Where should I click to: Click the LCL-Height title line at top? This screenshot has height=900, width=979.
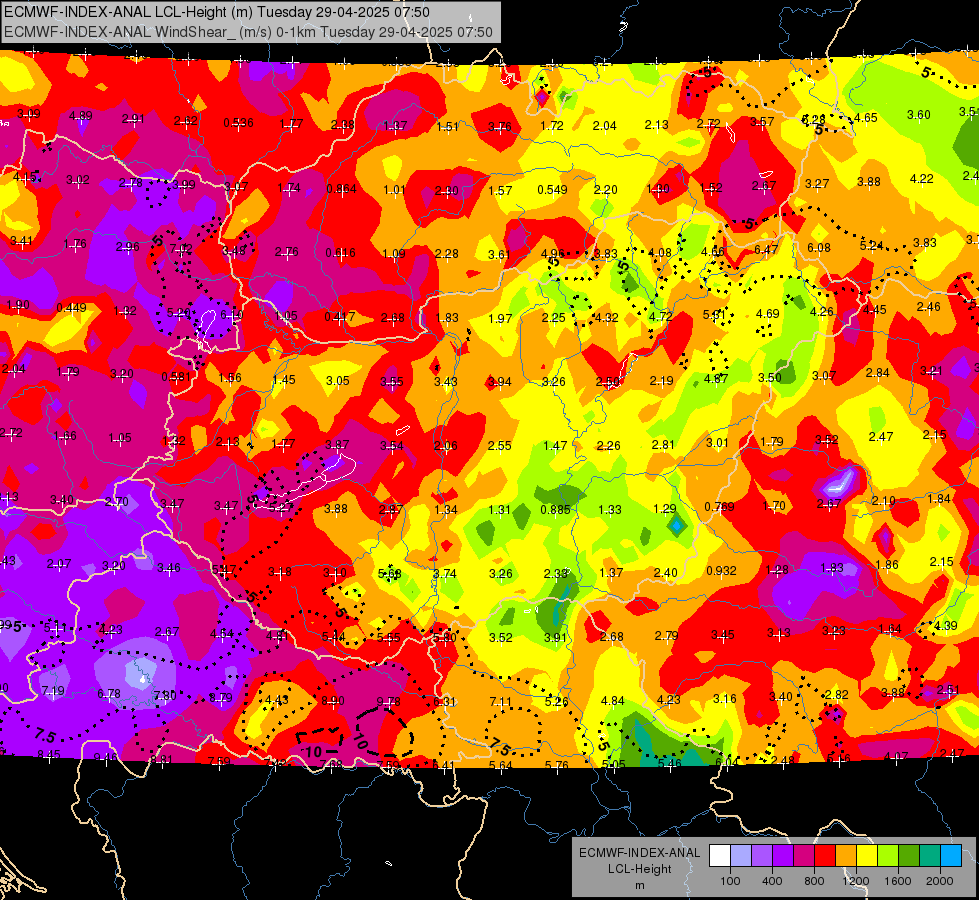pos(217,12)
